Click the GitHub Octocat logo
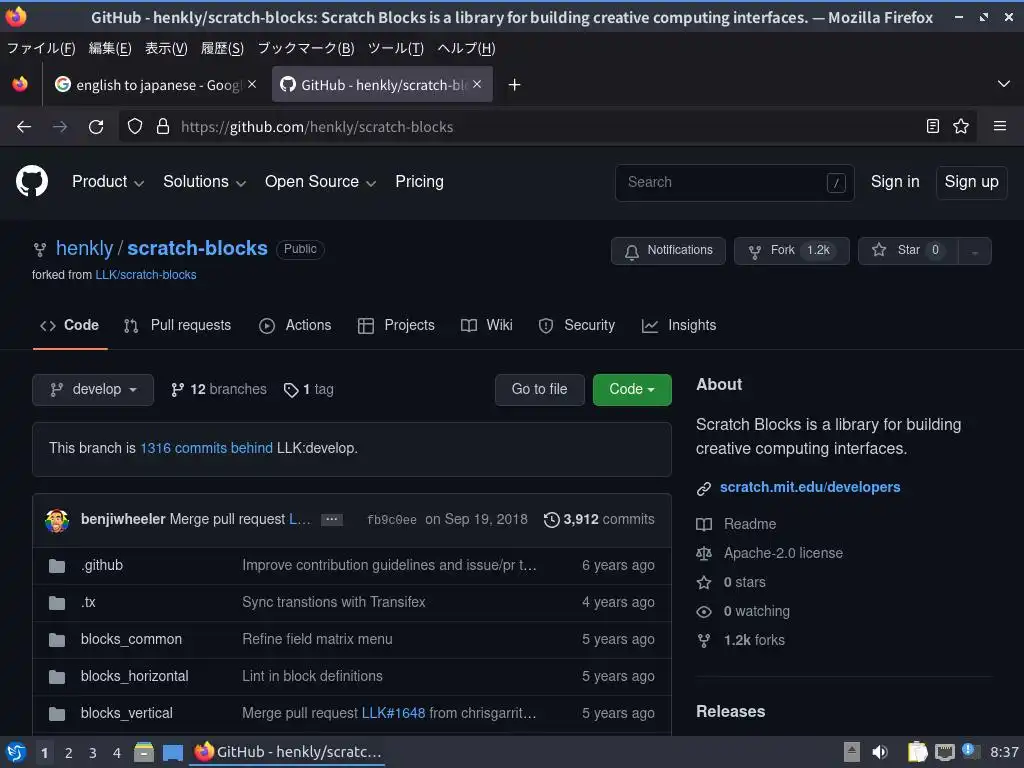1024x768 pixels. coord(31,181)
